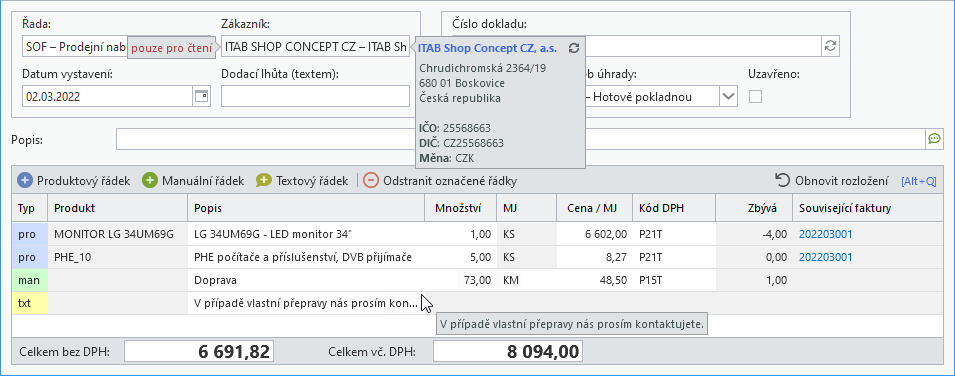Viewport: 955px width, 376px height.
Task: Open the 202203001 link in PHE_10 row
Action: tap(825, 257)
